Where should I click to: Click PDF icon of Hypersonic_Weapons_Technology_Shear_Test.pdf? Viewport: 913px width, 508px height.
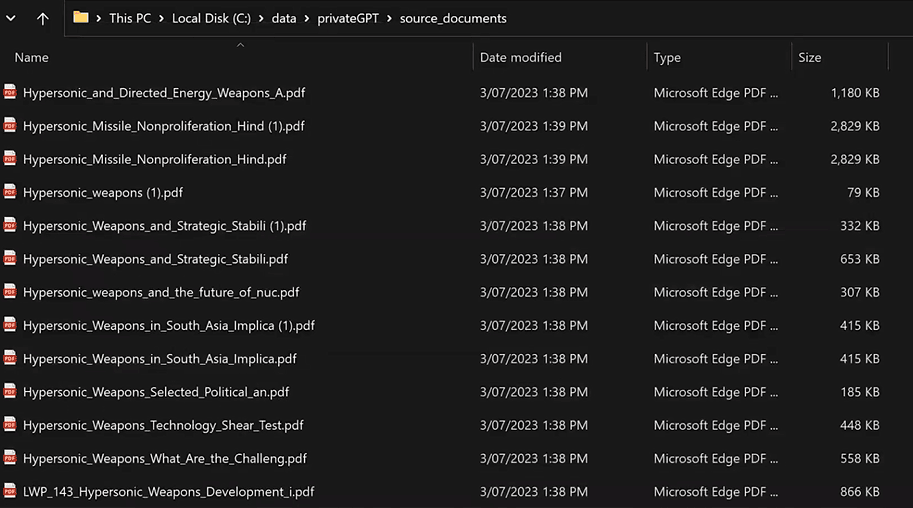10,425
